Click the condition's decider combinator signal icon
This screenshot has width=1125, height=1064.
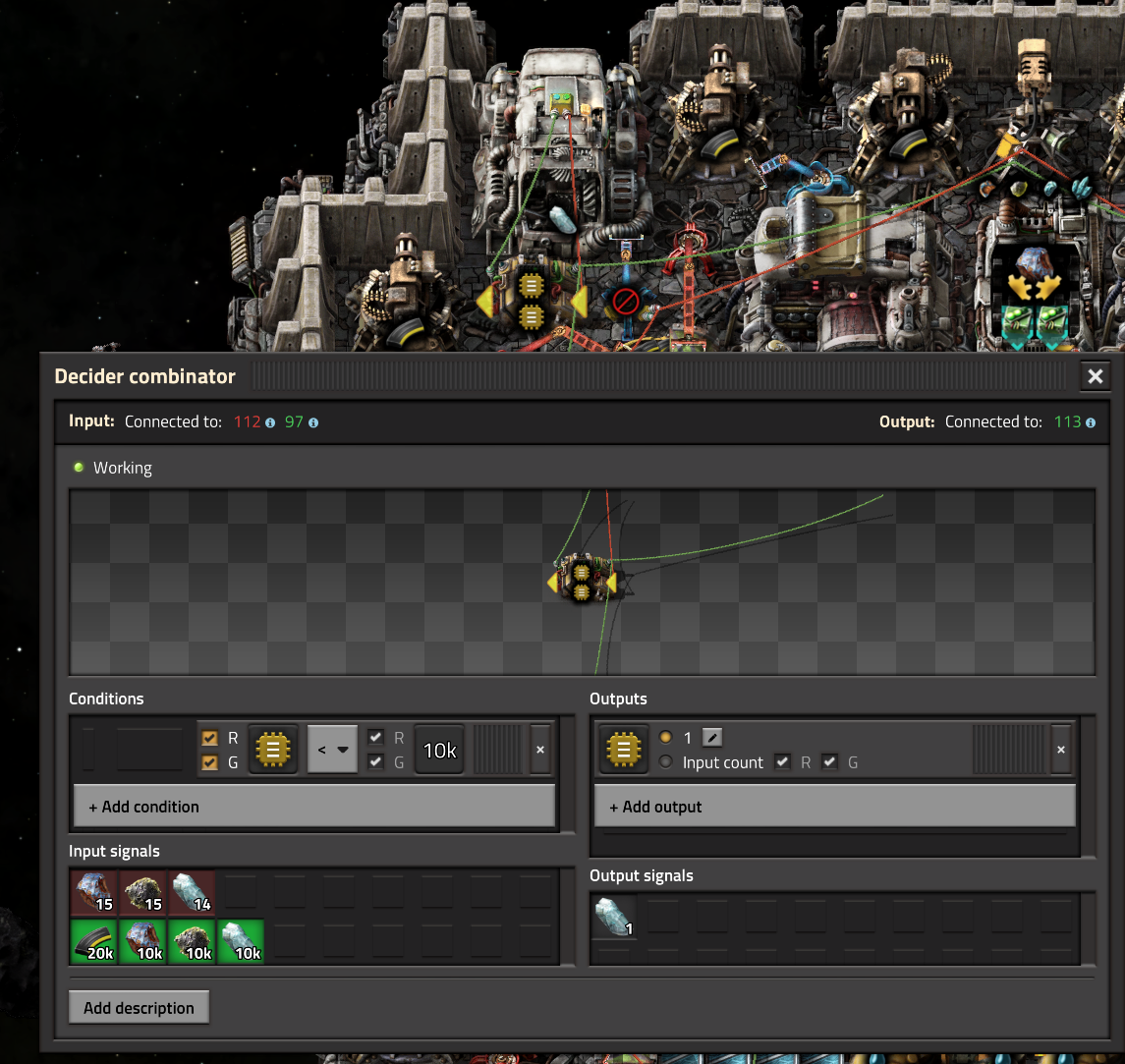pyautogui.click(x=272, y=750)
